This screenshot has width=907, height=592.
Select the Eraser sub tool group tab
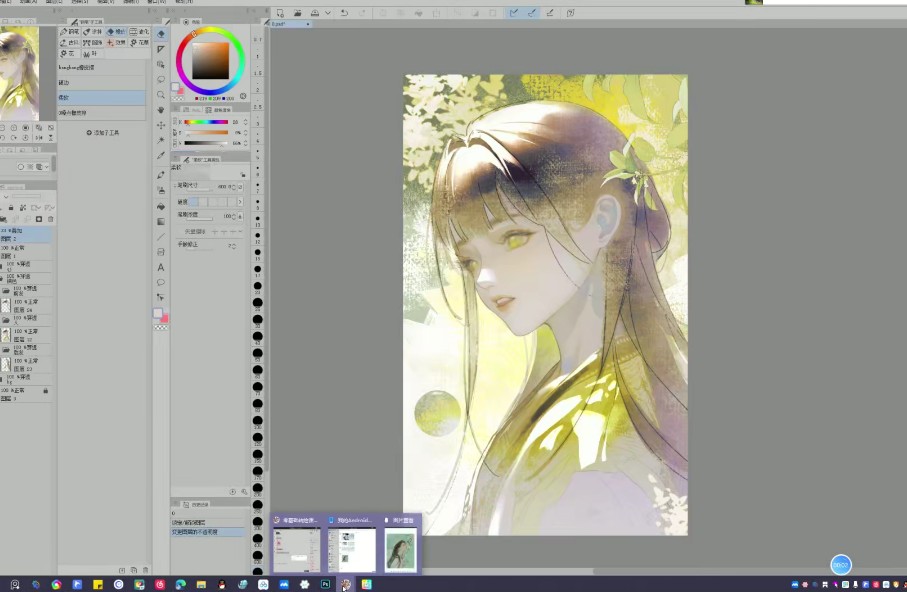pyautogui.click(x=116, y=31)
